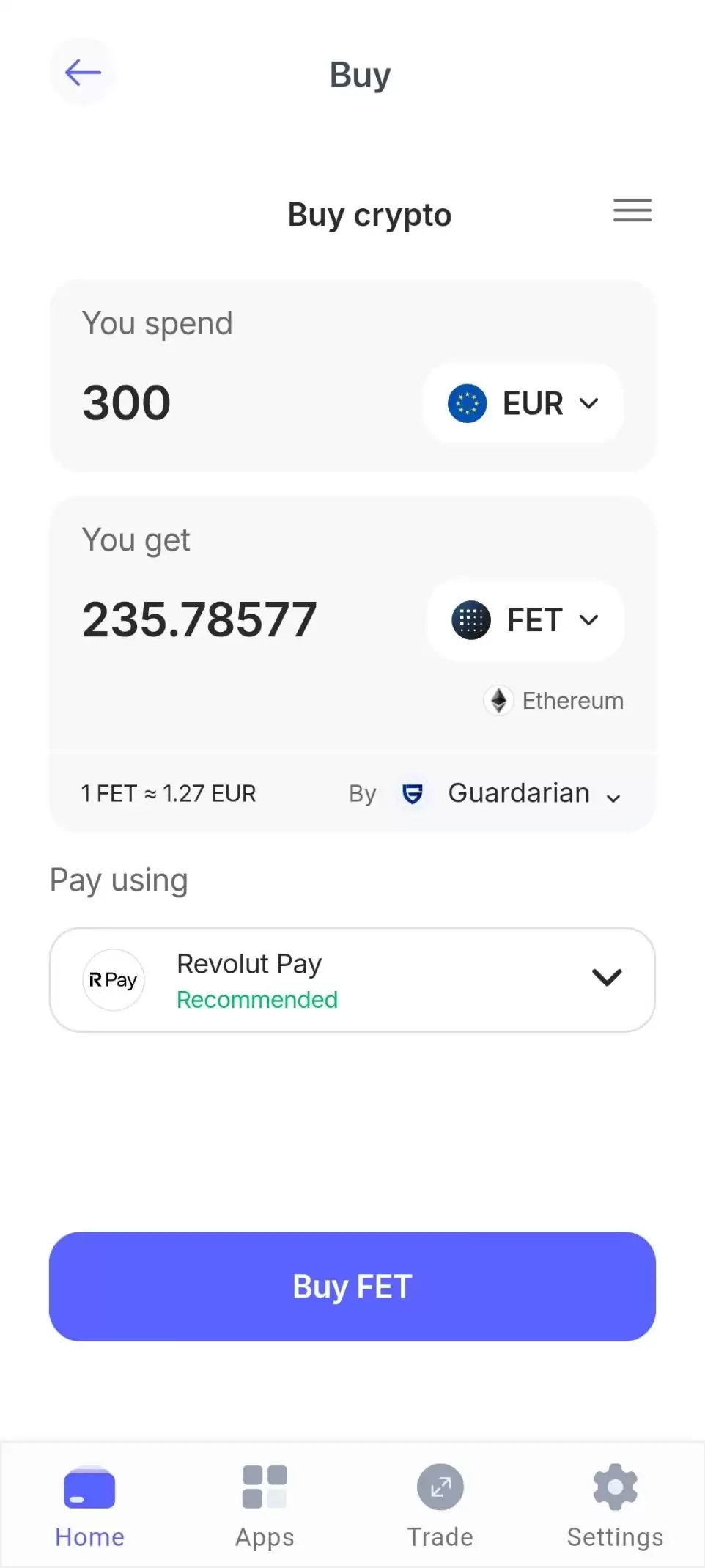This screenshot has height=1568, width=705.
Task: Click the Guardarian shield logo
Action: click(413, 793)
